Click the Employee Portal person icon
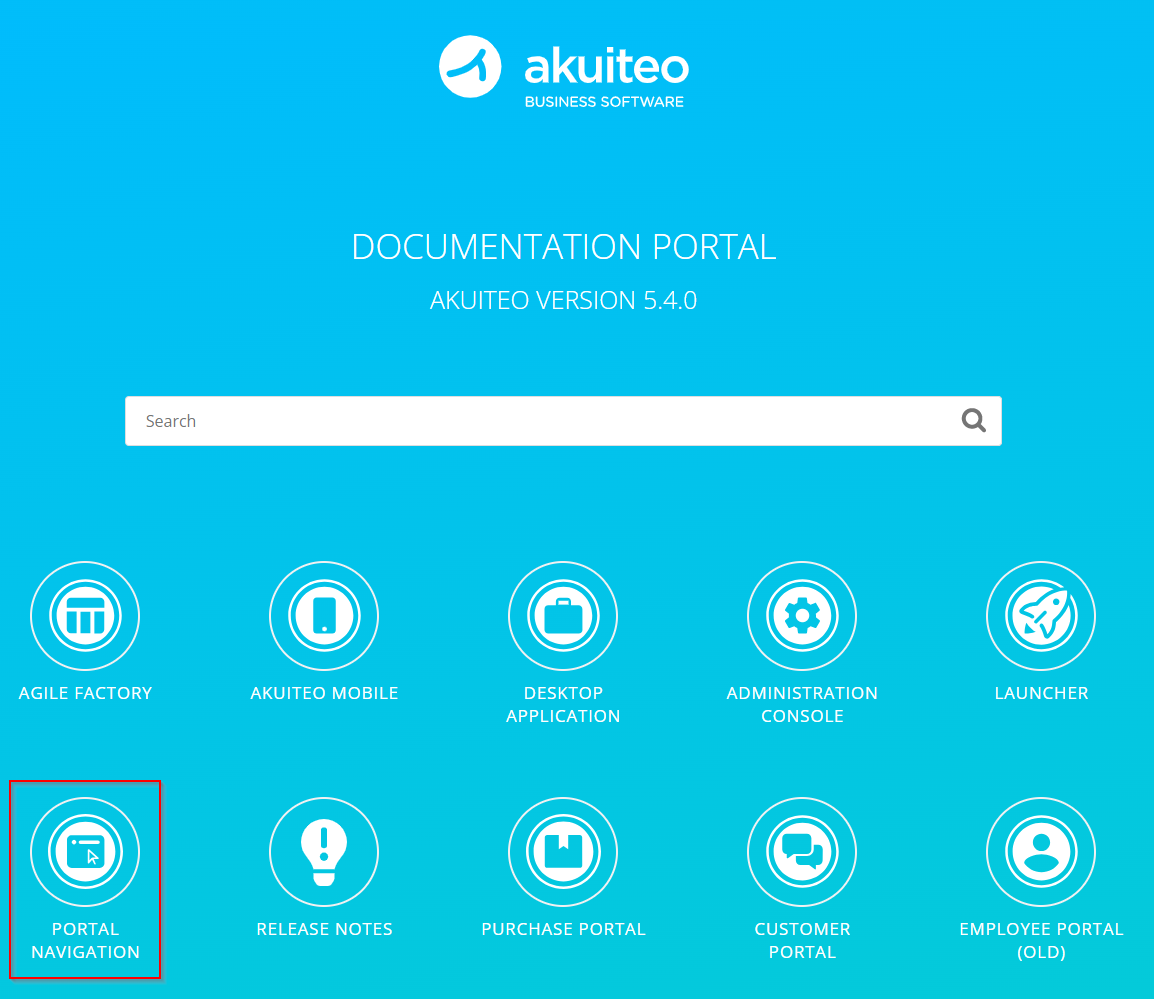This screenshot has width=1154, height=999. coord(1041,852)
